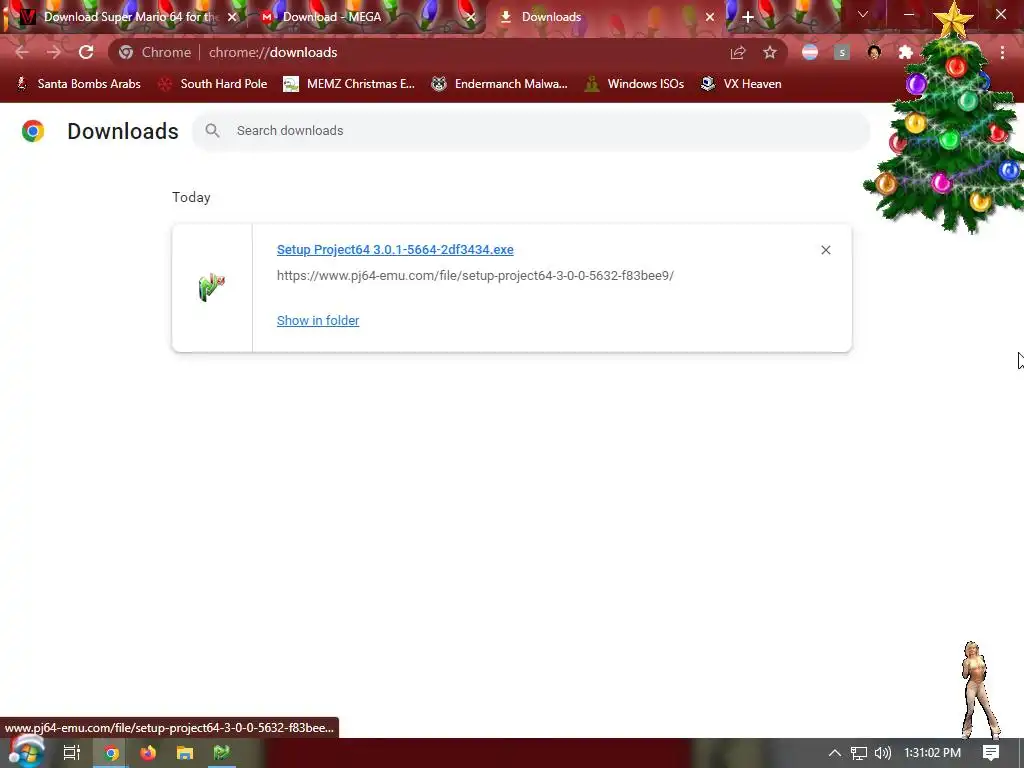Click the striped flag extension icon
This screenshot has width=1024, height=768.
tap(810, 52)
